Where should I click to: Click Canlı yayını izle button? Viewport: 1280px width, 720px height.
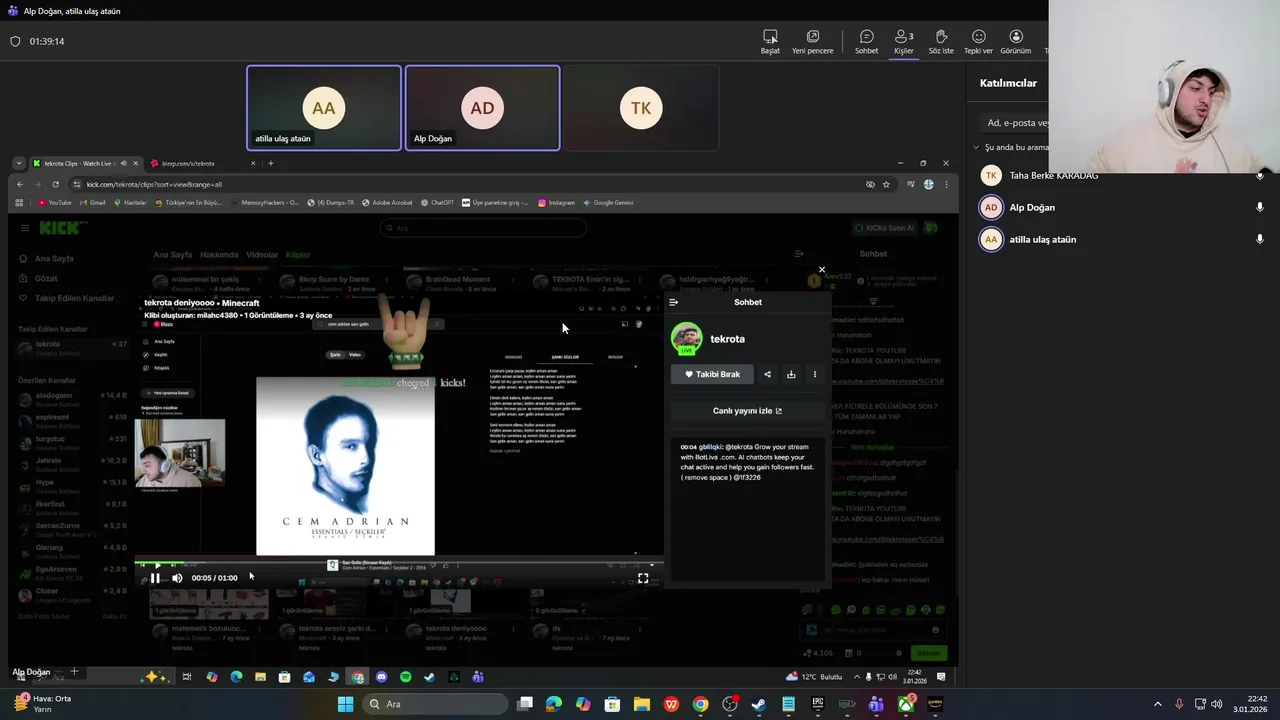[747, 411]
